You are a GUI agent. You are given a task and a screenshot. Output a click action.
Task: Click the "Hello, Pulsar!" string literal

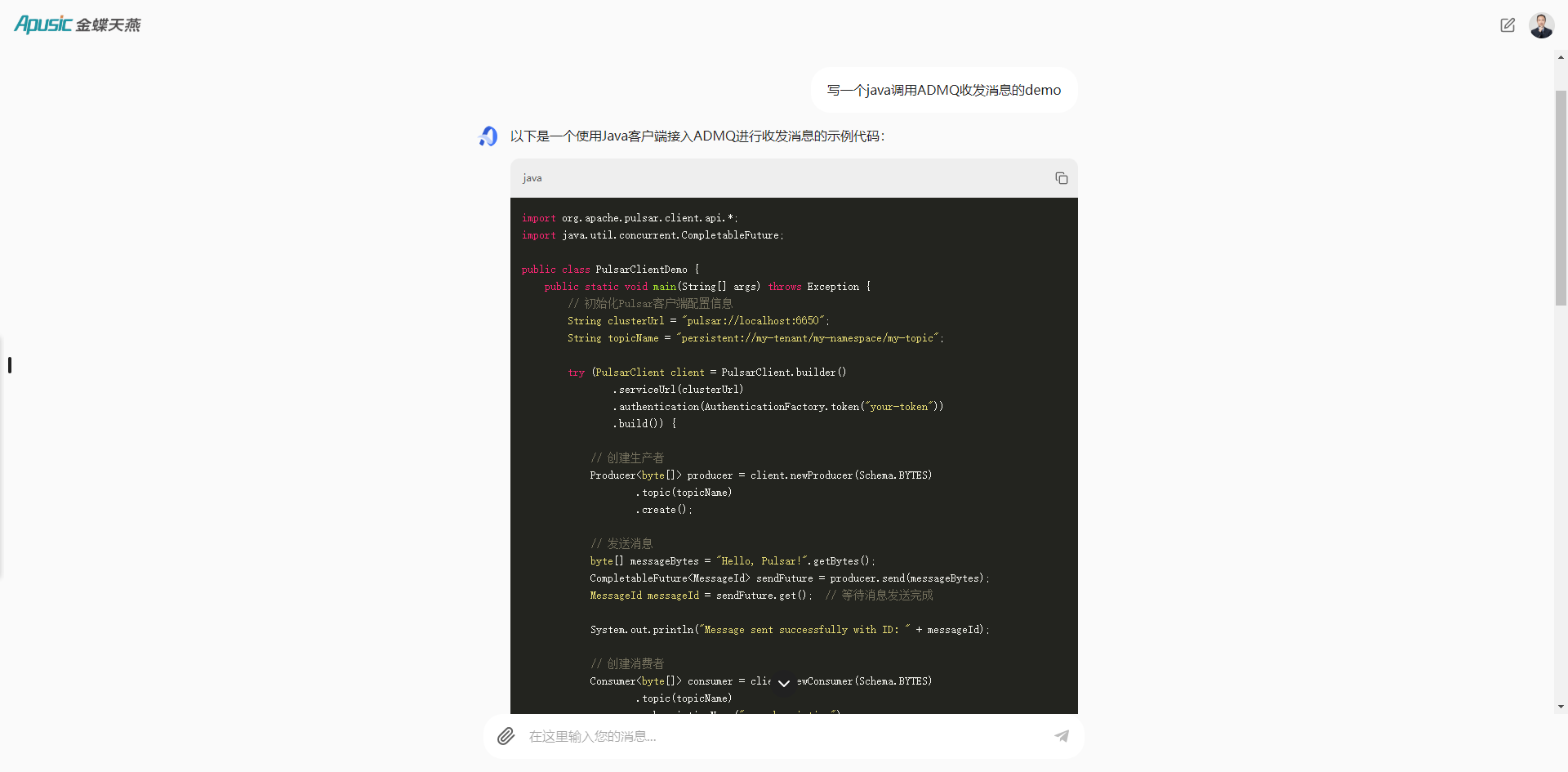click(761, 561)
